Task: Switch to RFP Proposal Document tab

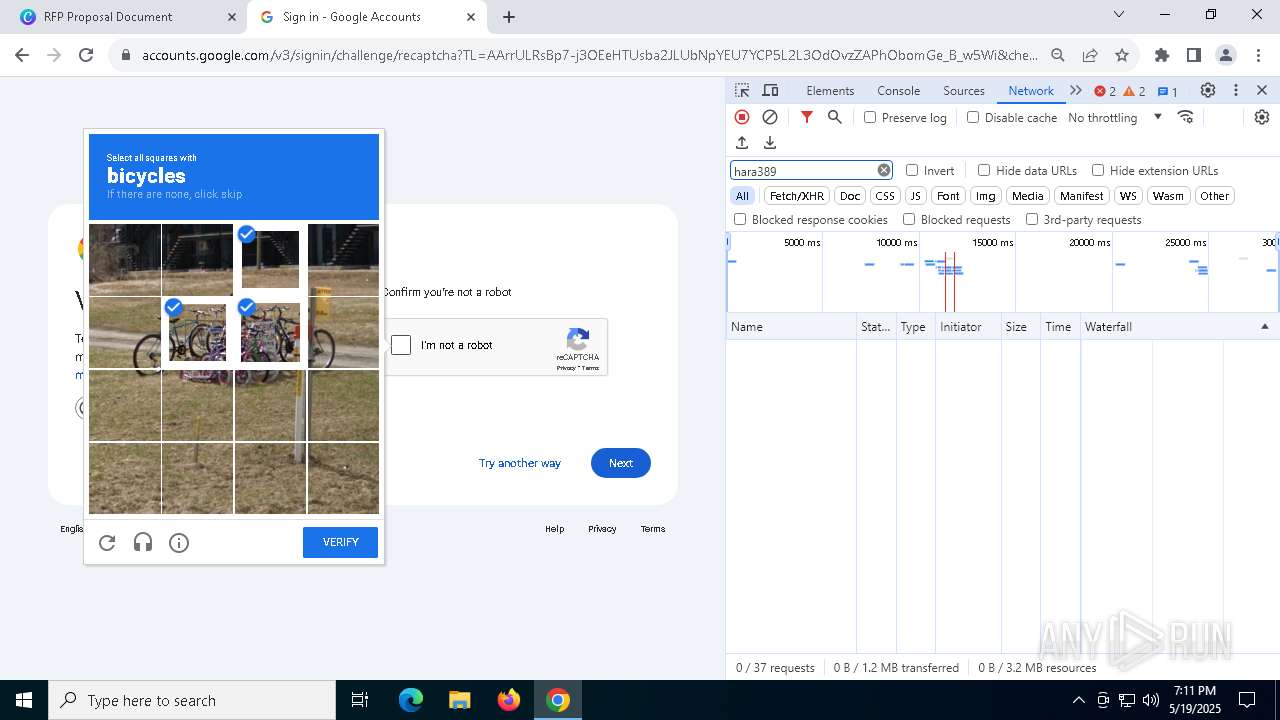Action: click(130, 17)
